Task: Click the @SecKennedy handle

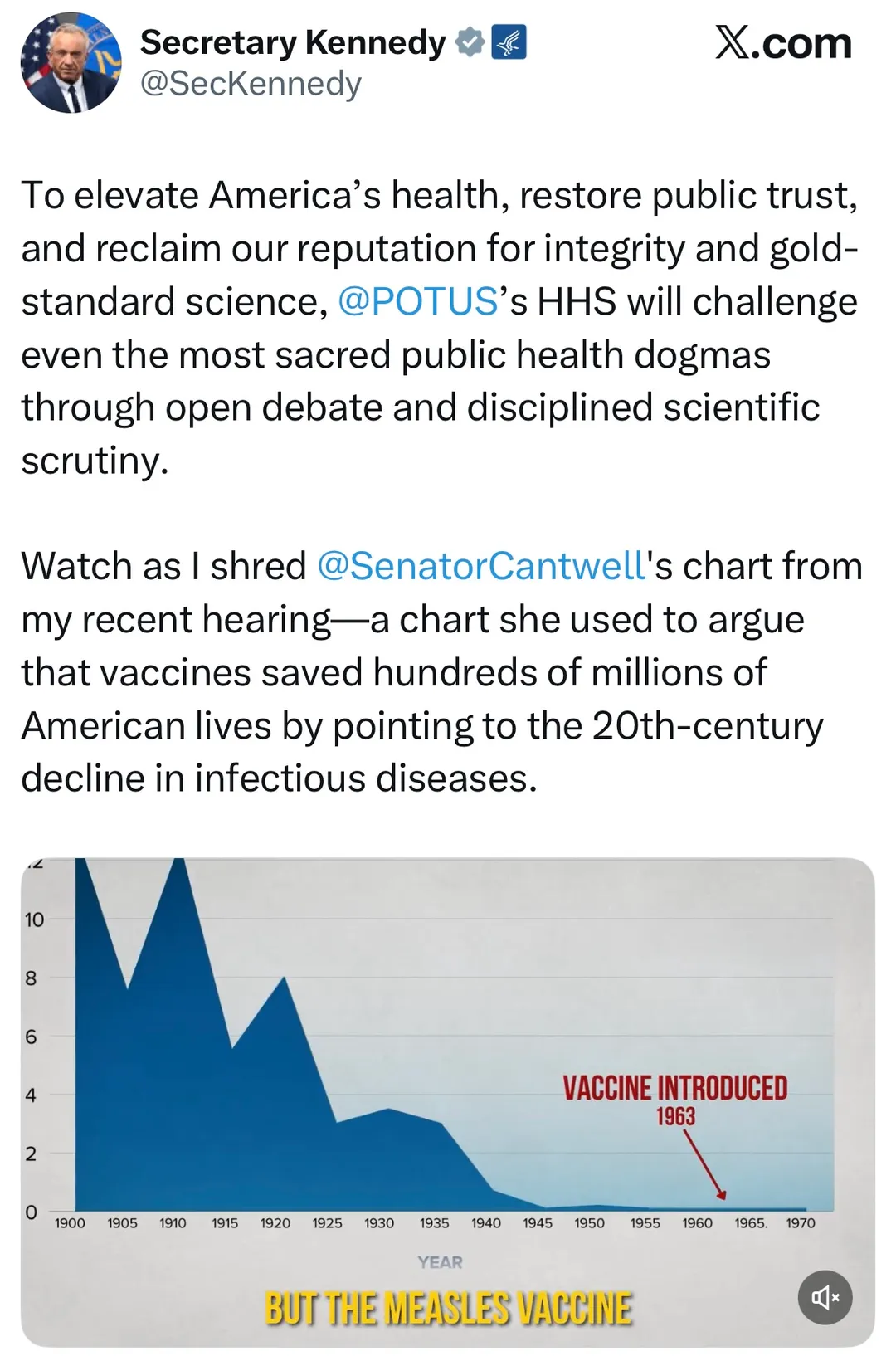Action: click(251, 84)
